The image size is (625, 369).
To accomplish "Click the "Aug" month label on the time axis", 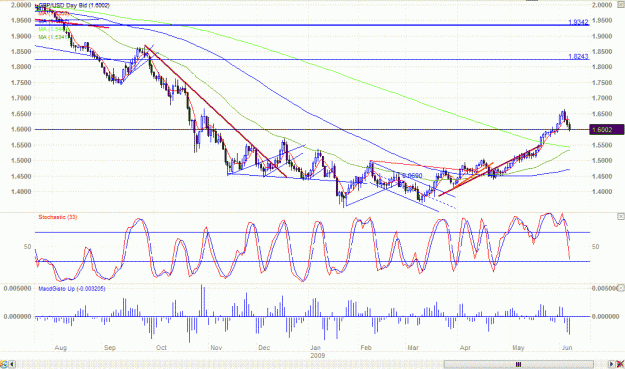I will coord(61,348).
